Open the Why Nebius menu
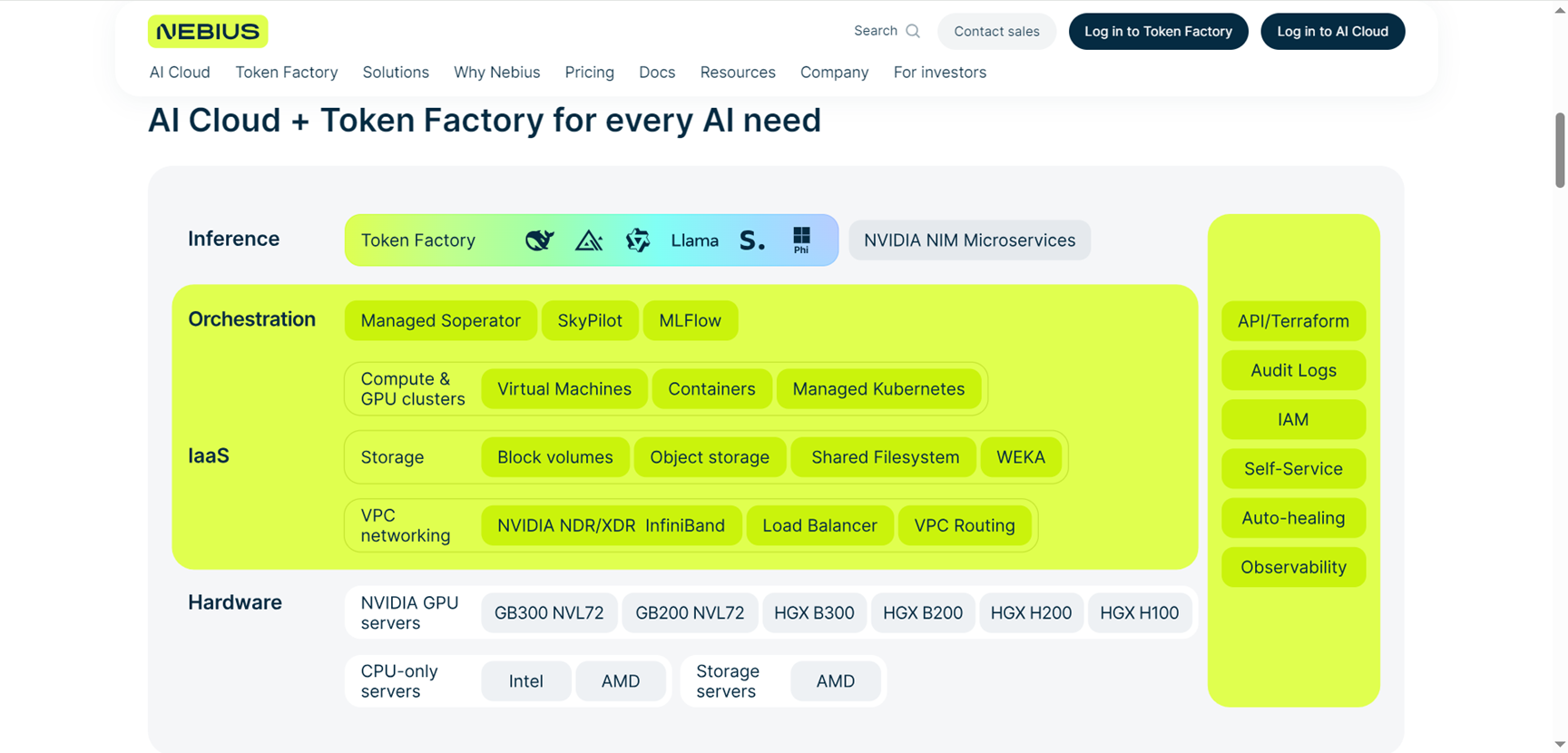Screen dimensions: 1568x753 click(x=497, y=73)
